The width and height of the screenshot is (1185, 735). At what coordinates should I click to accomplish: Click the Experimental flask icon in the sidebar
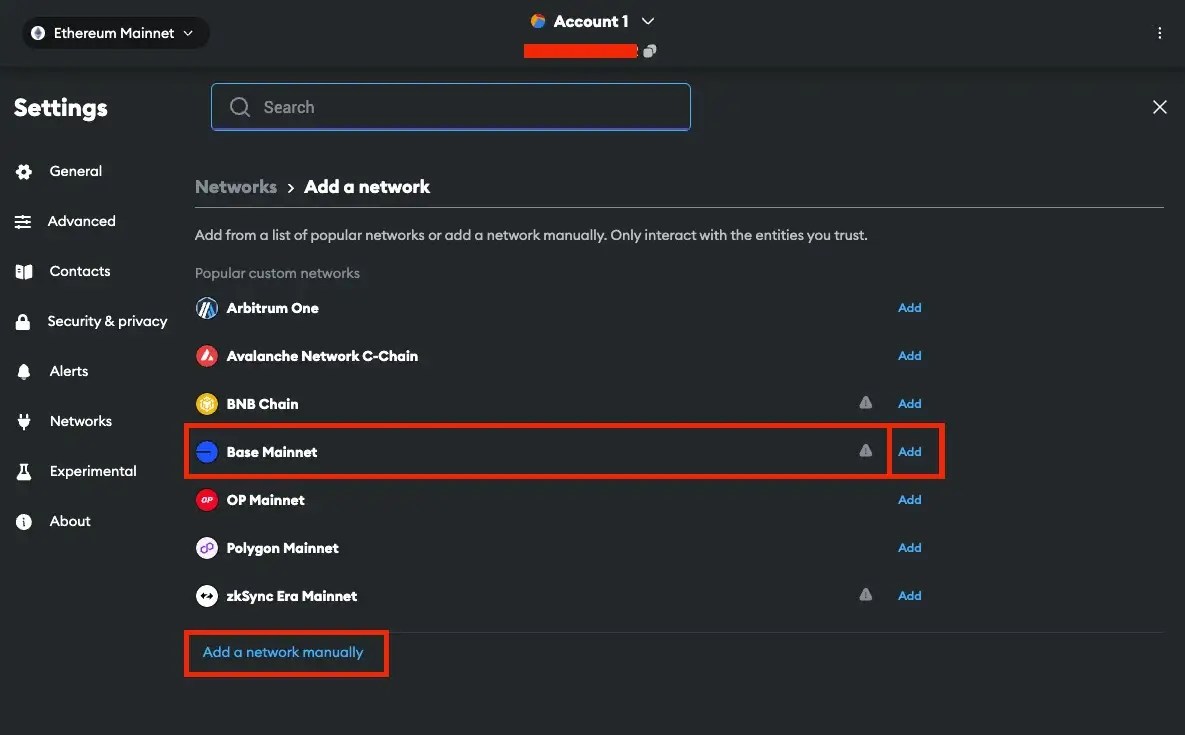click(23, 470)
